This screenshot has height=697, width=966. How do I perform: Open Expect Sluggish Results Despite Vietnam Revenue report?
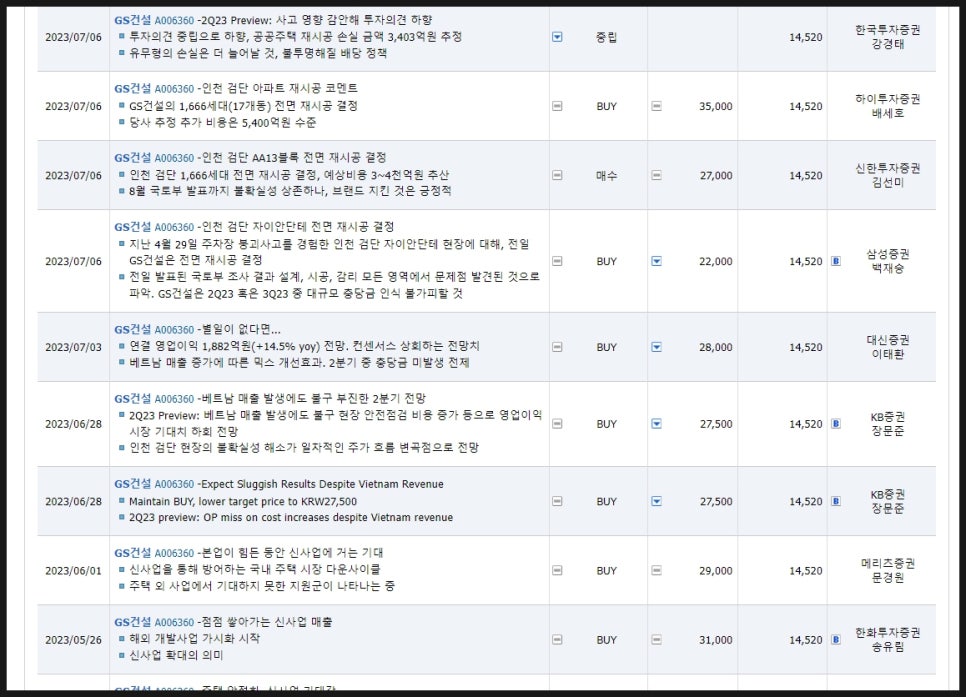[x=322, y=484]
